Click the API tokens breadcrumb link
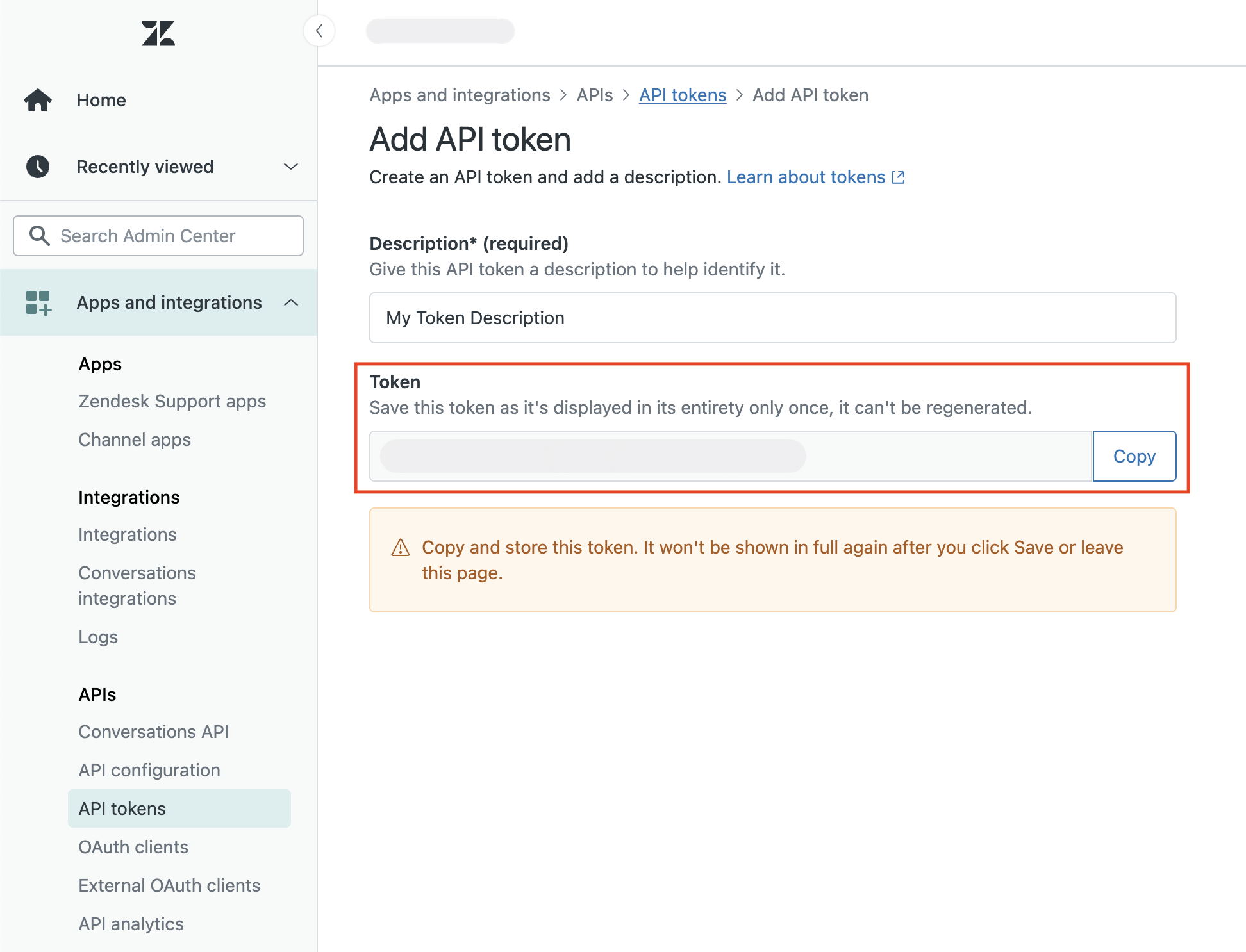The width and height of the screenshot is (1246, 952). coord(682,95)
